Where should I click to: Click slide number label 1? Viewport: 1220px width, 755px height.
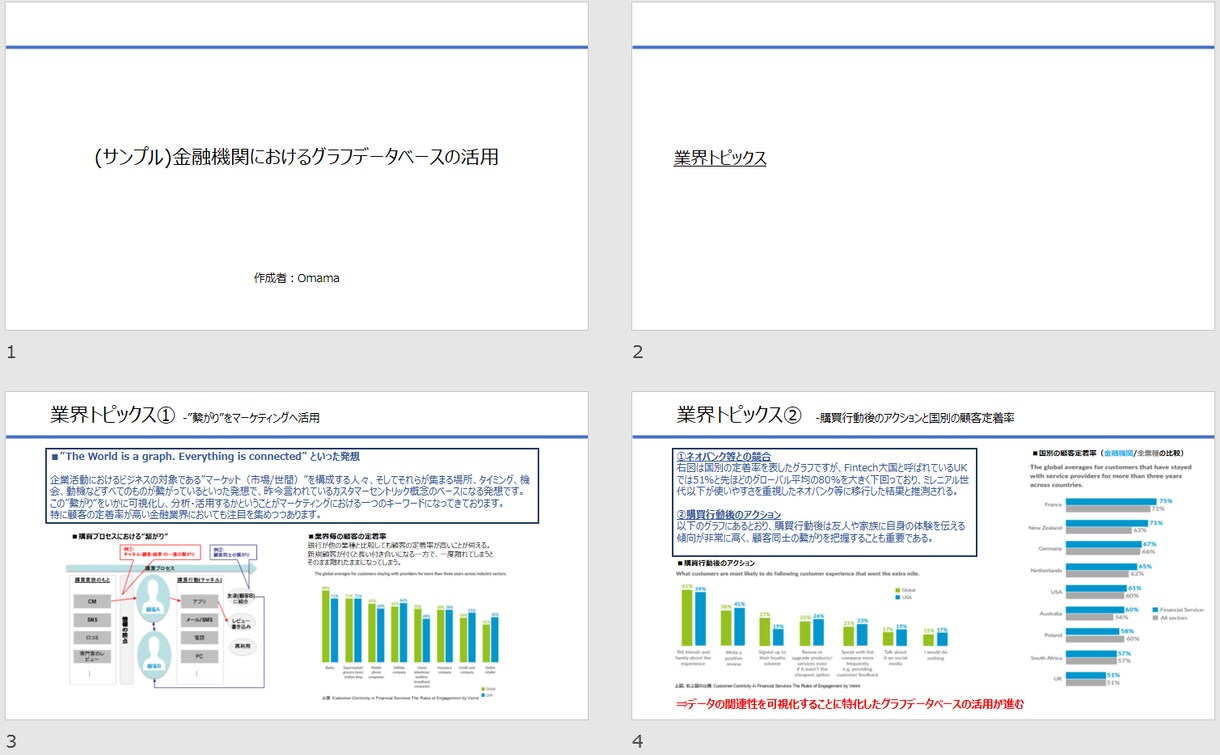[x=11, y=351]
